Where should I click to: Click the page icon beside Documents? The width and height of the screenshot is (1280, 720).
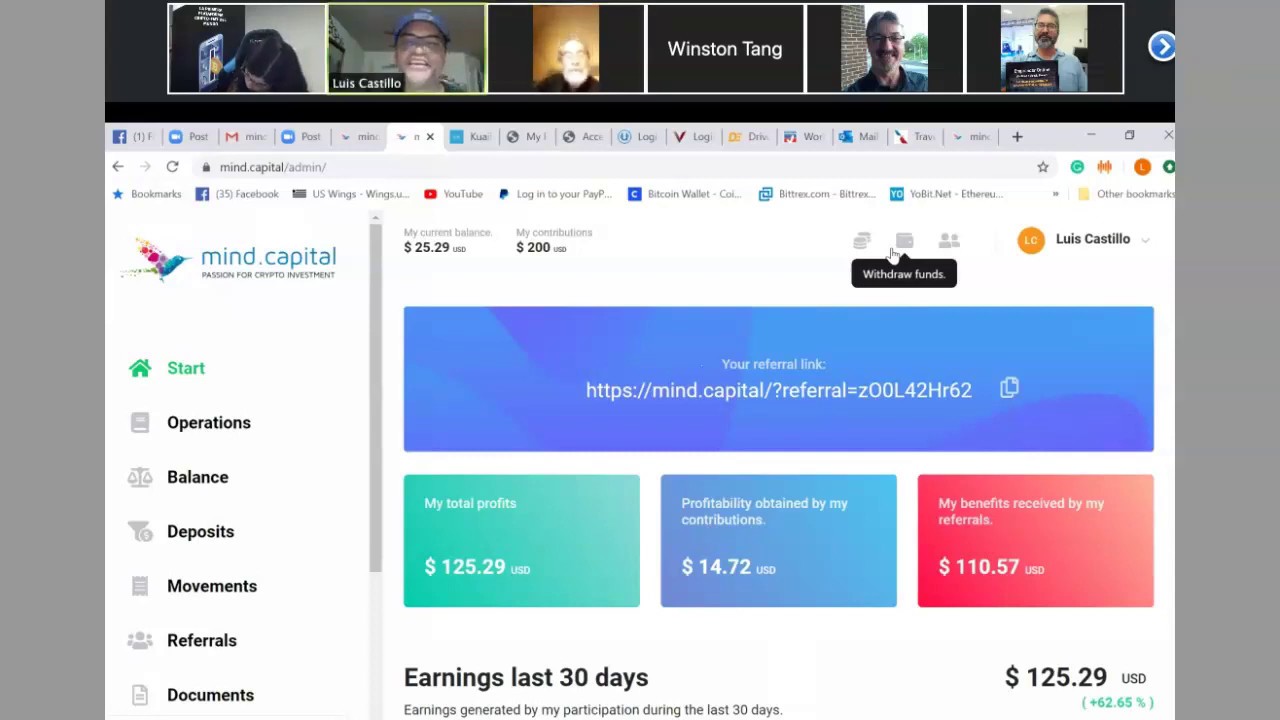140,695
